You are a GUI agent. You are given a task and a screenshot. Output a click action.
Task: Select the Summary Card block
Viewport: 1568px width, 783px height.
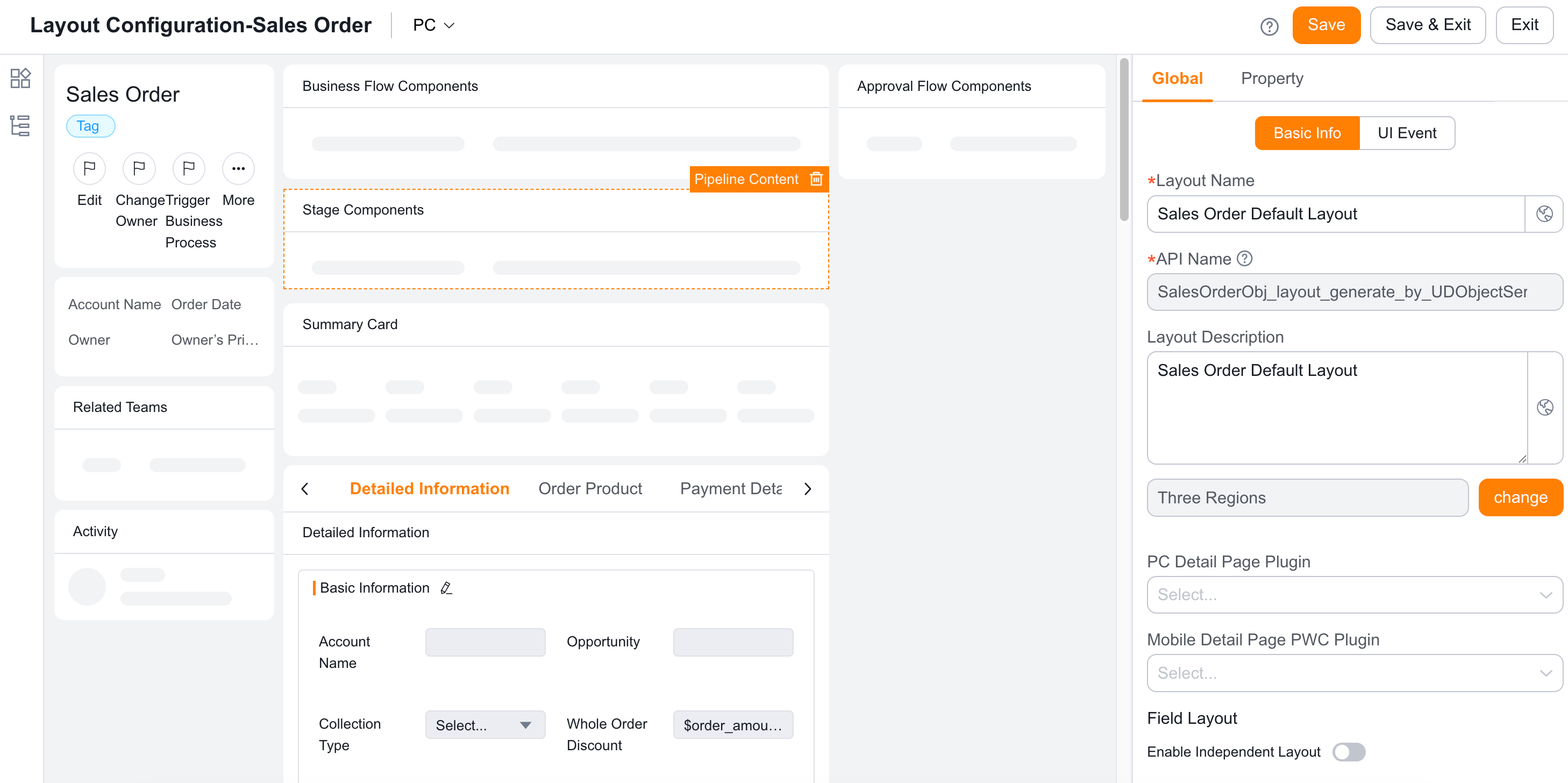pyautogui.click(x=556, y=380)
